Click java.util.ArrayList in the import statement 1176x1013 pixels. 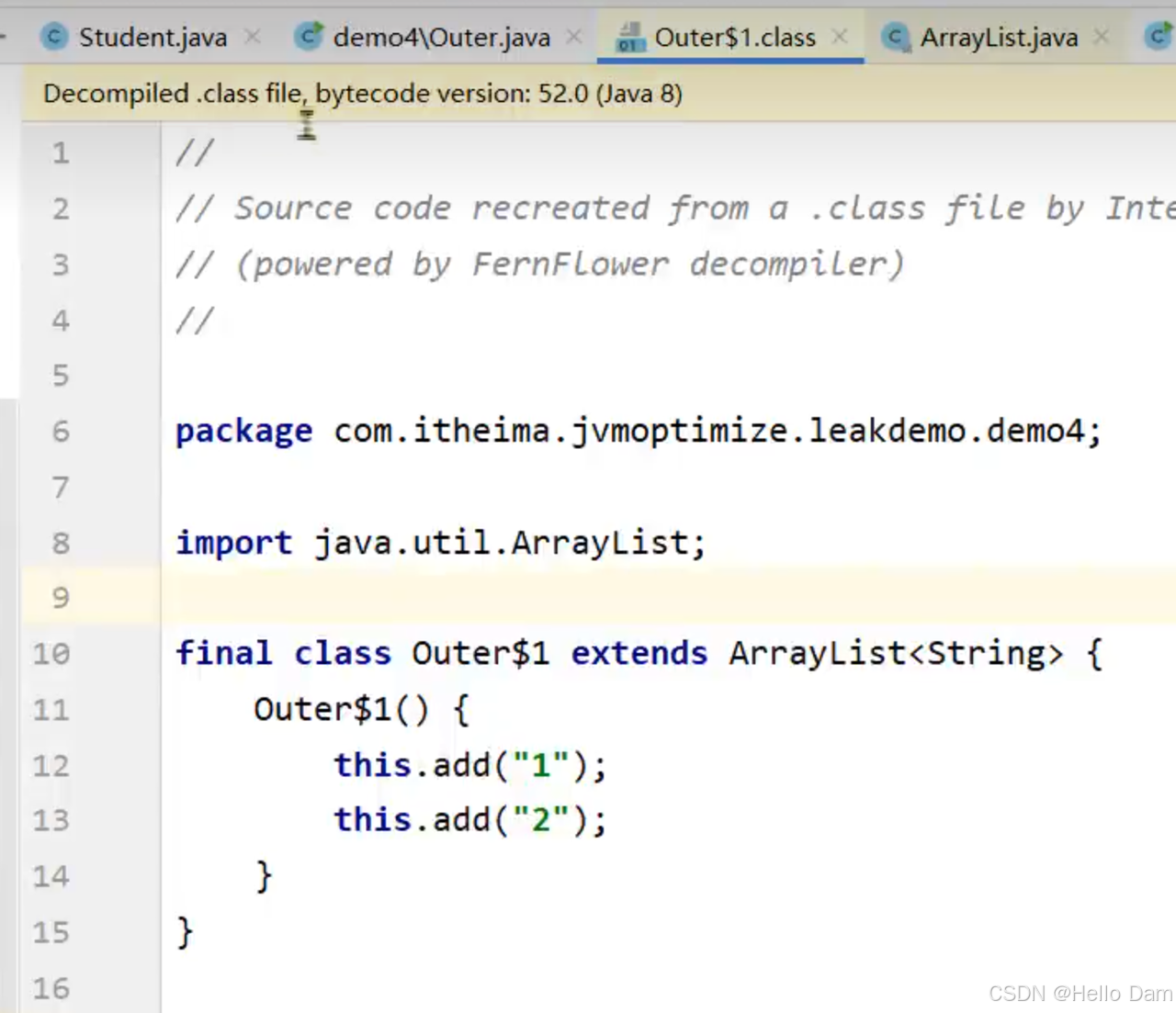pos(501,543)
